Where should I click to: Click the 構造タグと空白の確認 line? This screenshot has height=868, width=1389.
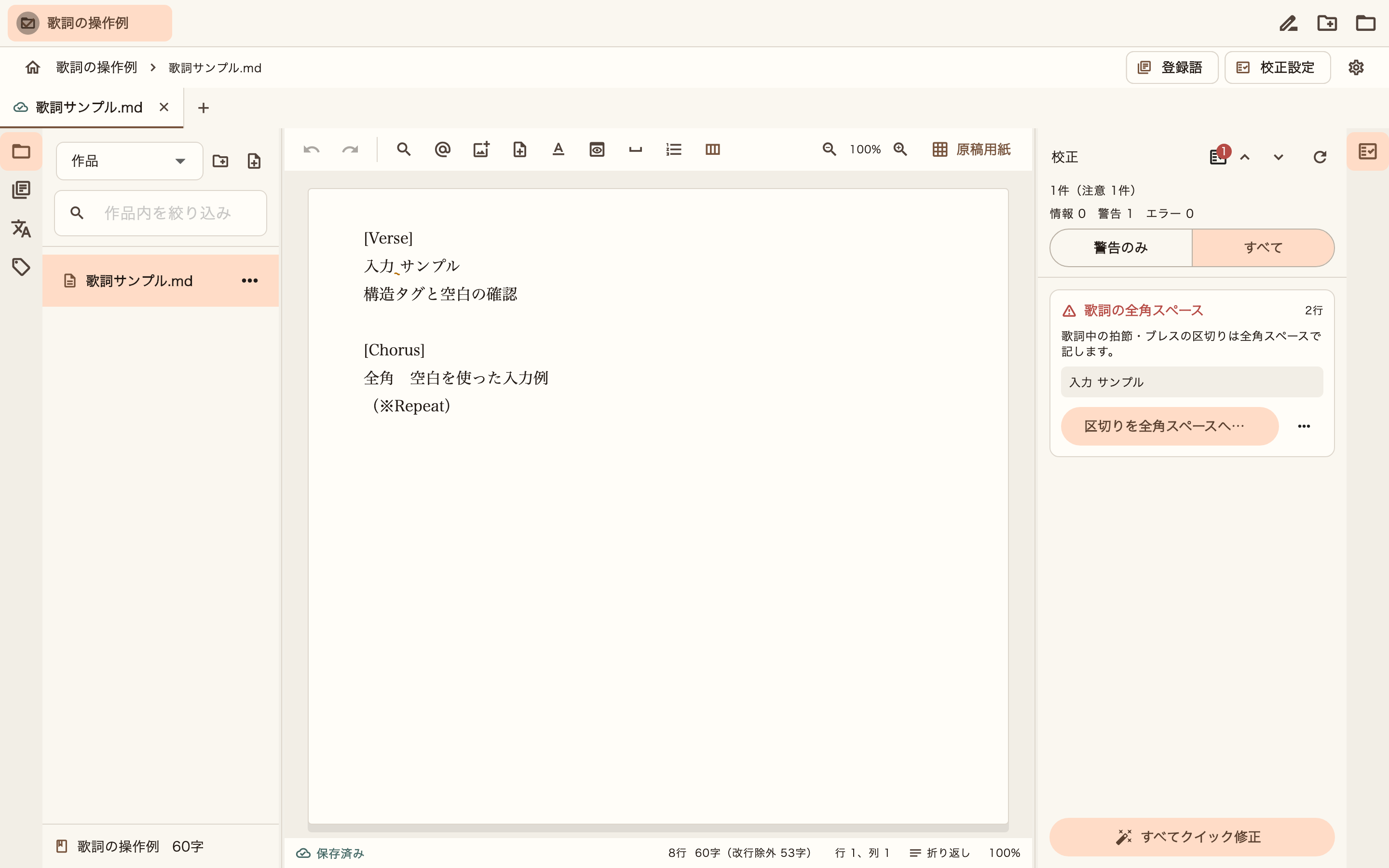click(441, 295)
